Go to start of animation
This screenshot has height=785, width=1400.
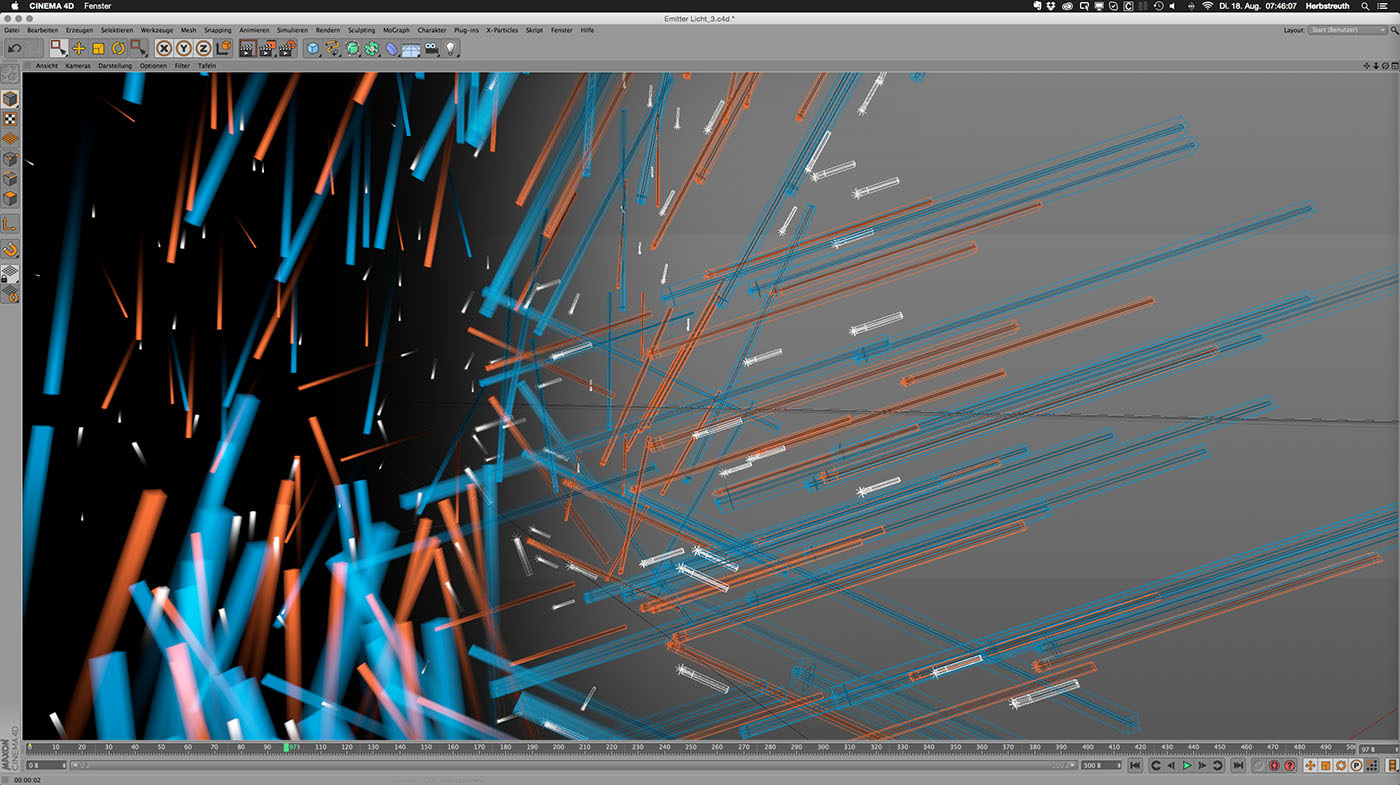(x=1135, y=766)
